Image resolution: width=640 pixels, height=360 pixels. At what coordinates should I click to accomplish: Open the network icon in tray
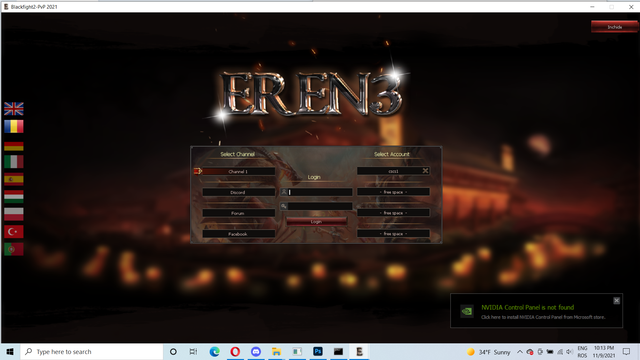(x=560, y=352)
